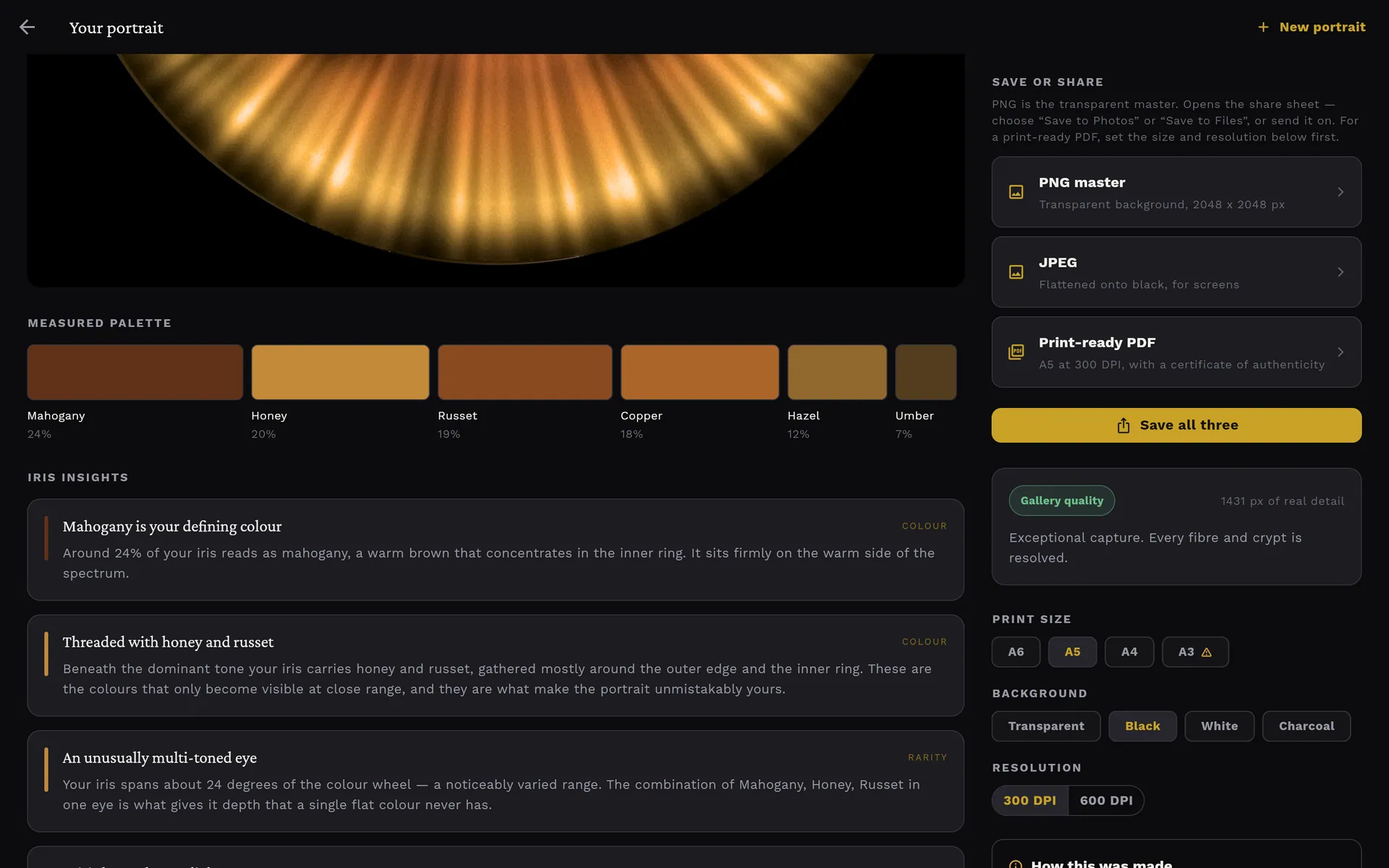This screenshot has height=868, width=1389.
Task: Choose the Charcoal background option
Action: 1307,726
